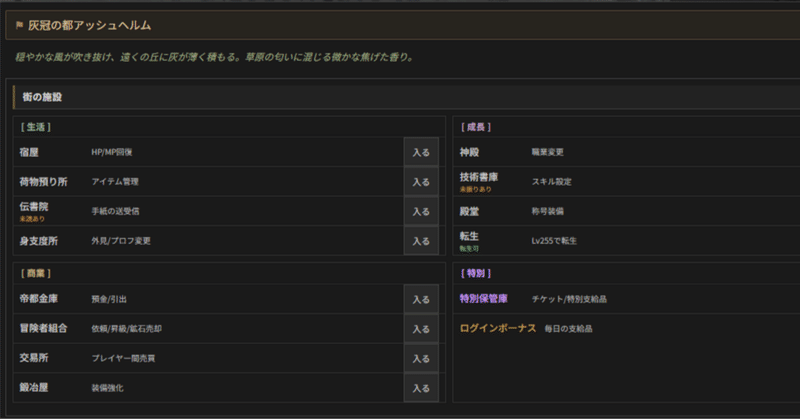Enter the 鍛冶屋 blacksmith
Image resolution: width=800 pixels, height=419 pixels.
point(421,388)
